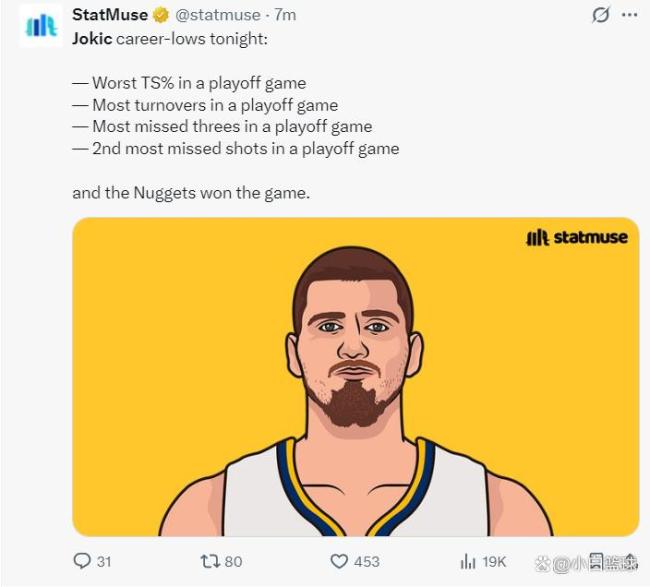Click the repost arrows icon
This screenshot has height=587, width=650.
210,561
